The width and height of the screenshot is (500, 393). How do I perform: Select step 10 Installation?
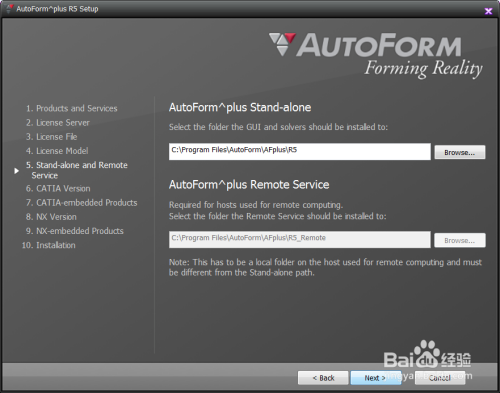pos(49,245)
